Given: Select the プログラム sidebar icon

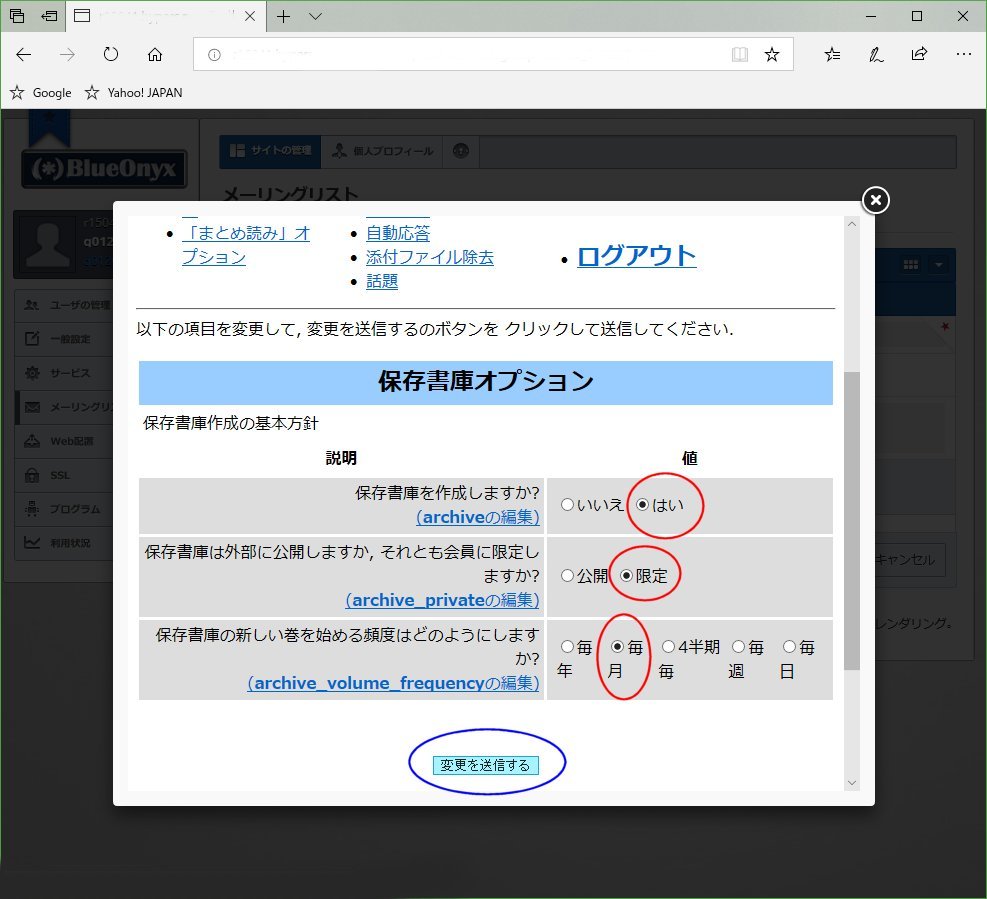Looking at the screenshot, I should [x=30, y=508].
